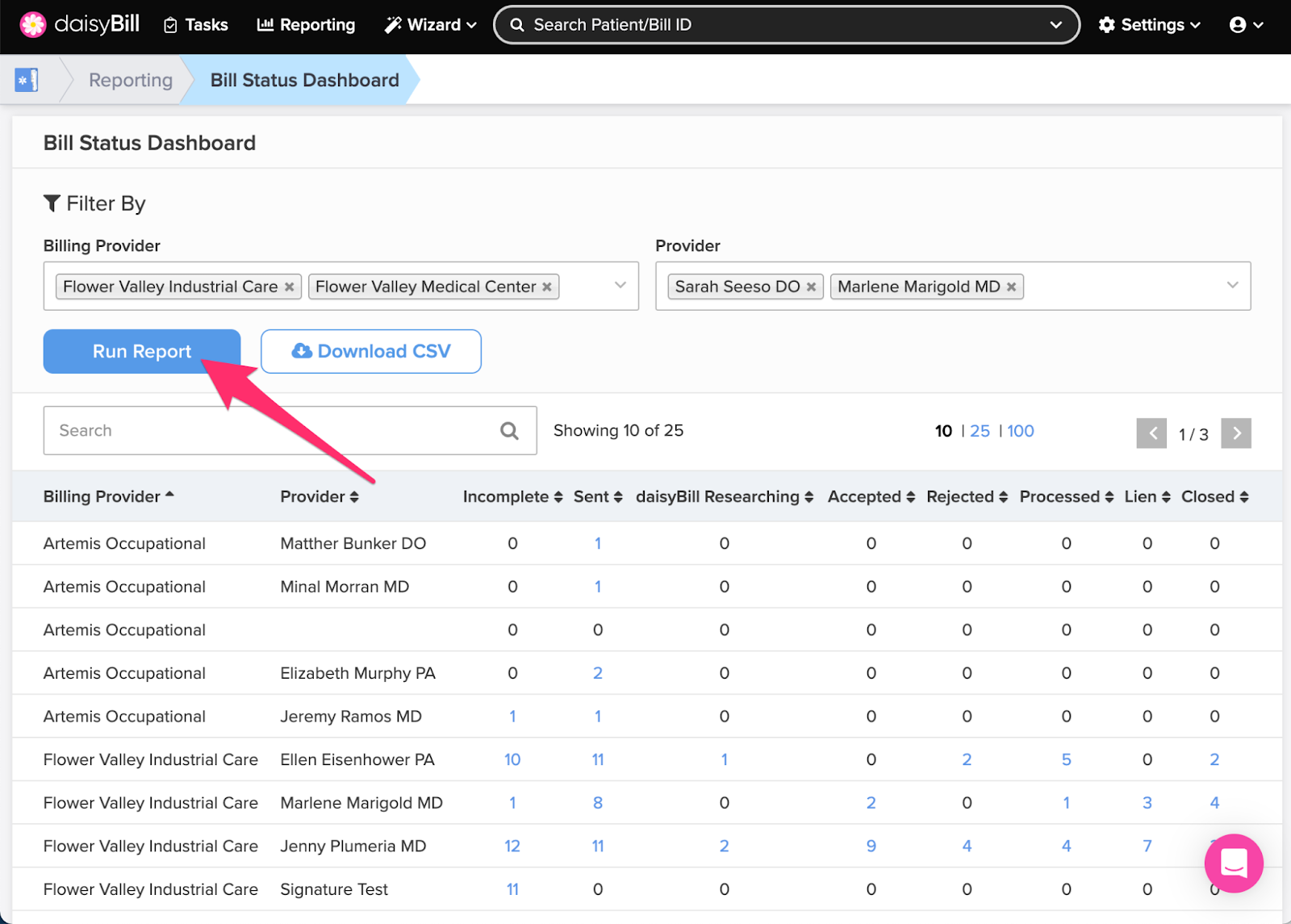This screenshot has height=924, width=1291.
Task: Show 25 rows per page
Action: pyautogui.click(x=980, y=431)
